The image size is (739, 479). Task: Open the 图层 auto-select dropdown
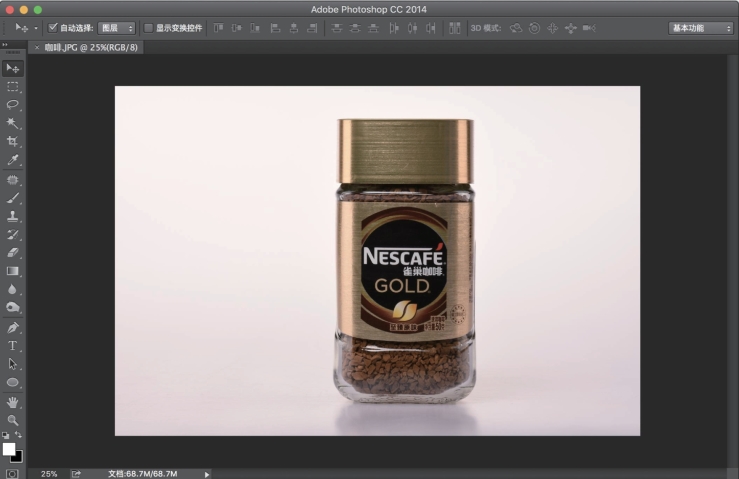coord(117,28)
